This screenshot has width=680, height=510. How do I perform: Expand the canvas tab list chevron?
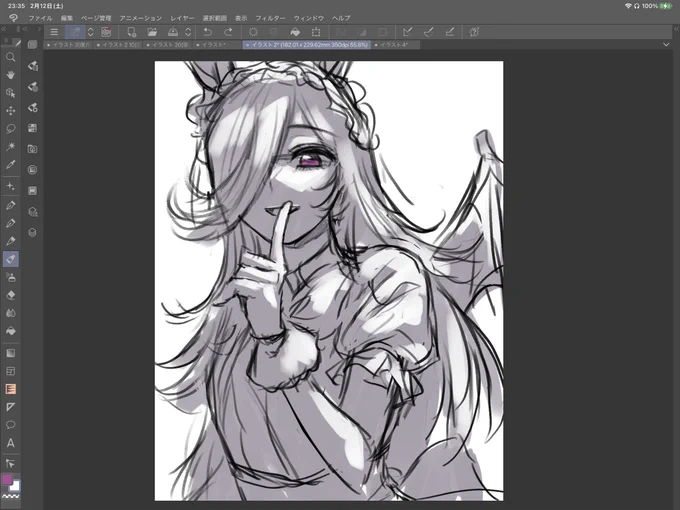click(x=666, y=45)
